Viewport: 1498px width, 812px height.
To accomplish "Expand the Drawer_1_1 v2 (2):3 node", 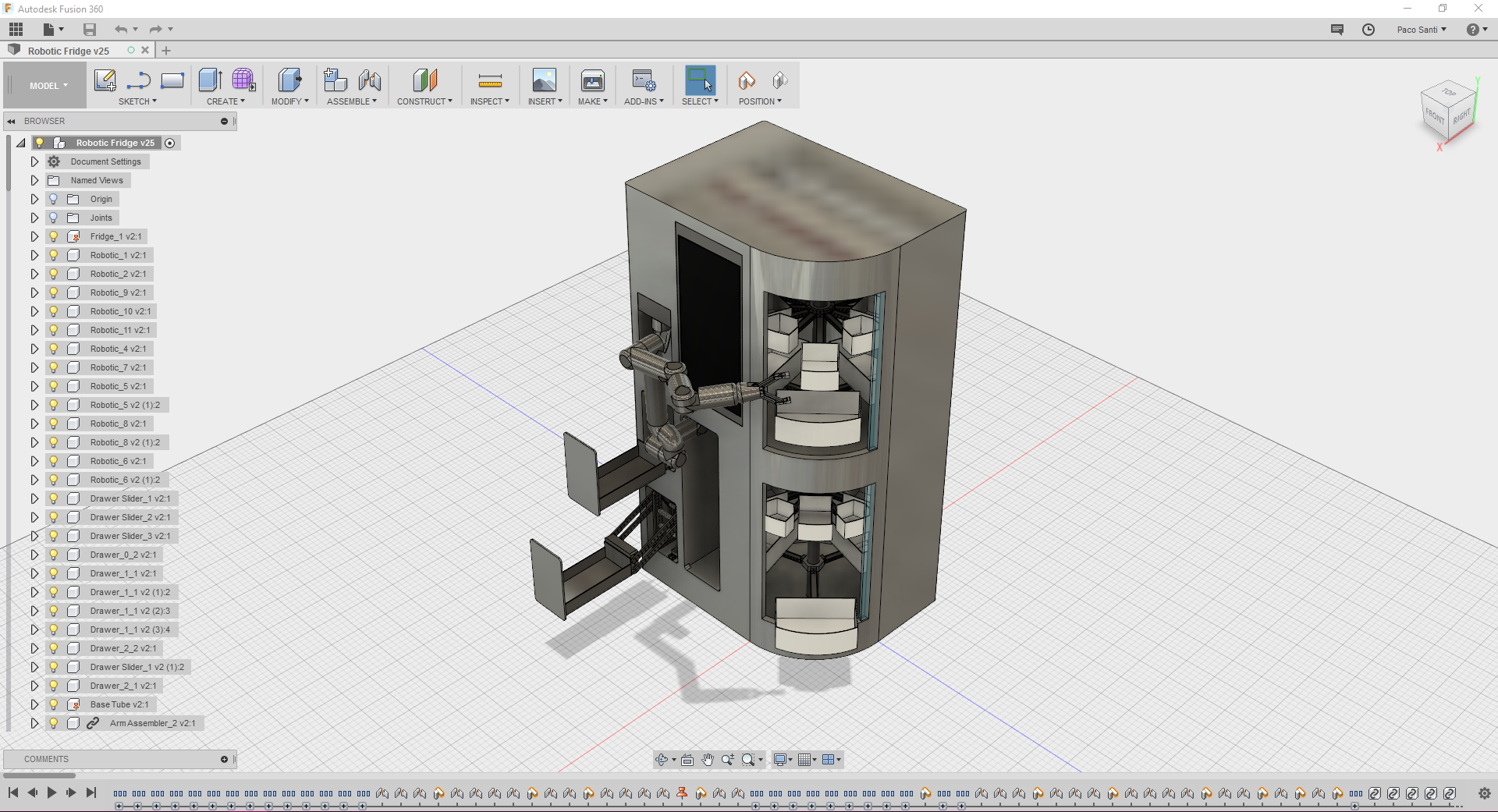I will [34, 611].
